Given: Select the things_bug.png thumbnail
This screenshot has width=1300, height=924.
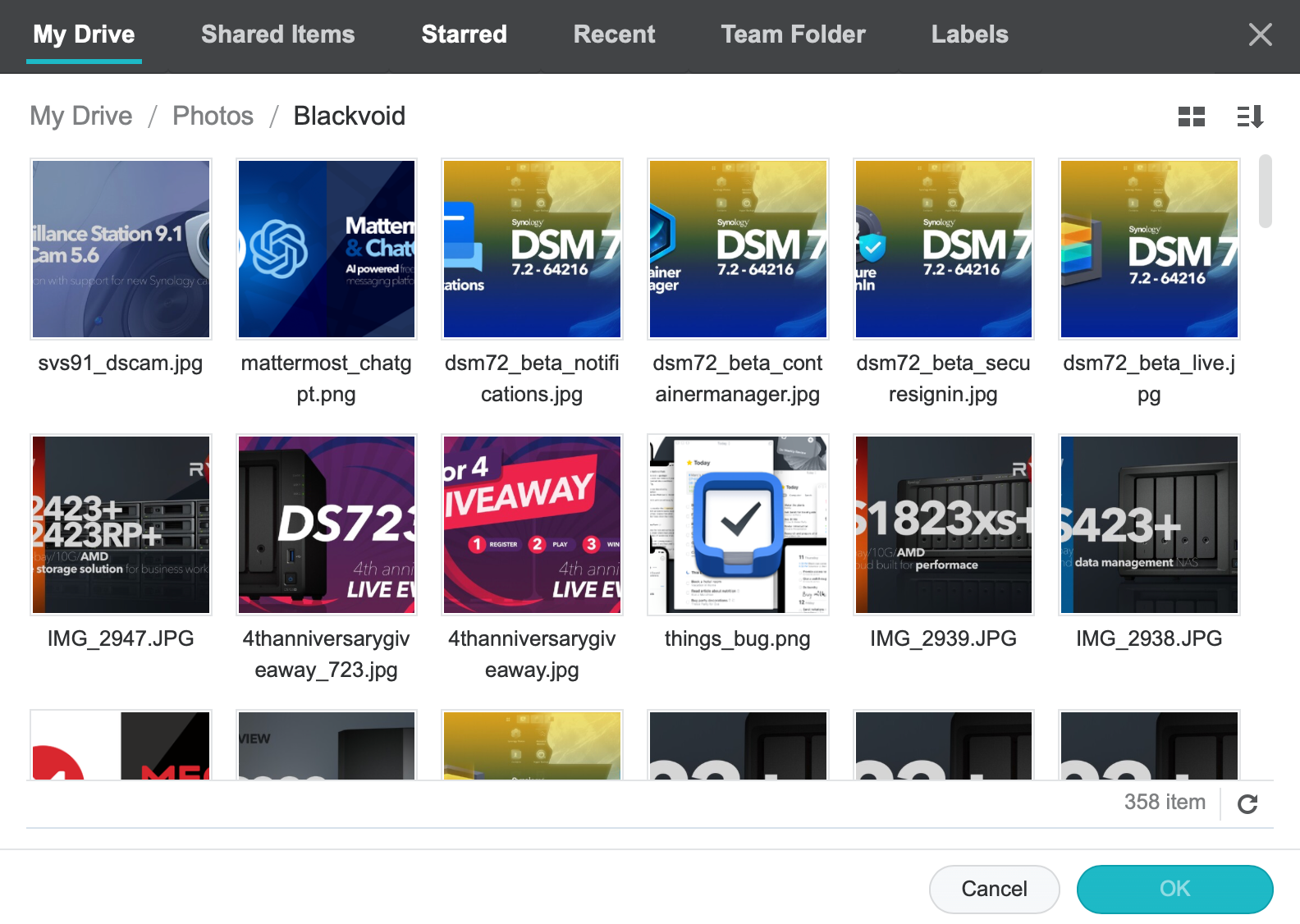Looking at the screenshot, I should coord(738,524).
